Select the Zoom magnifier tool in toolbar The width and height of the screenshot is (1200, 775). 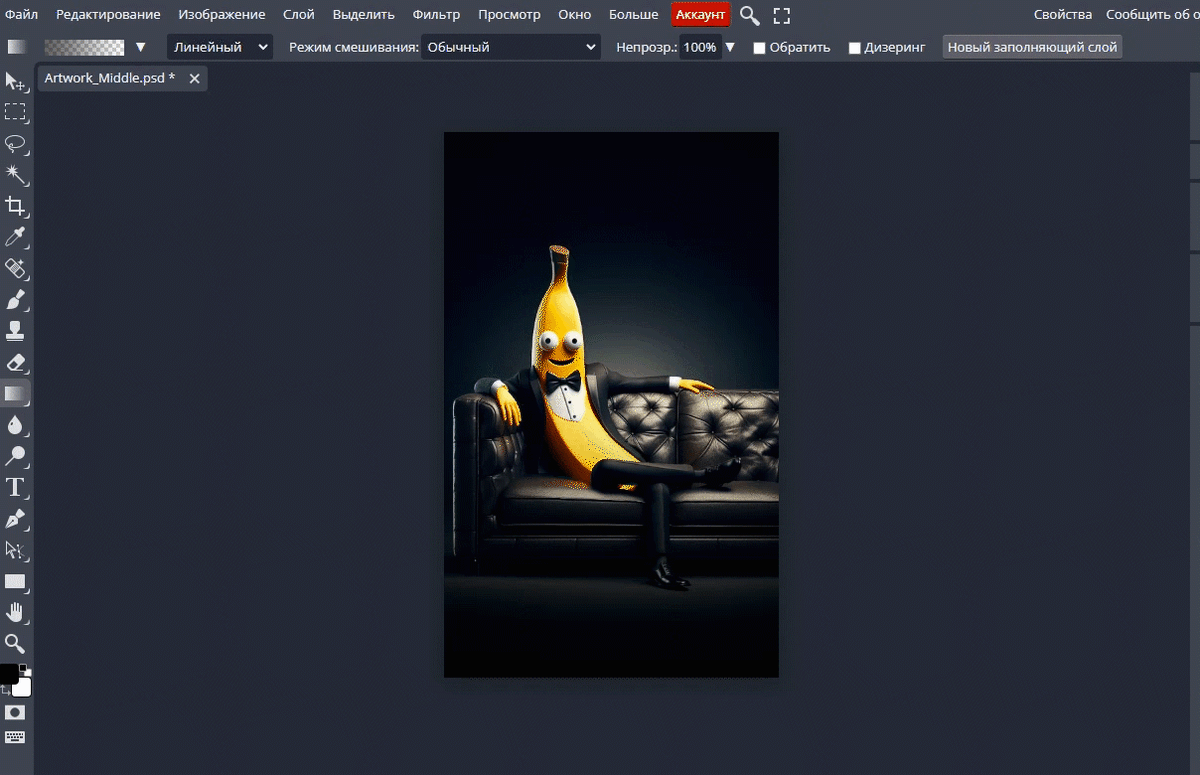15,643
